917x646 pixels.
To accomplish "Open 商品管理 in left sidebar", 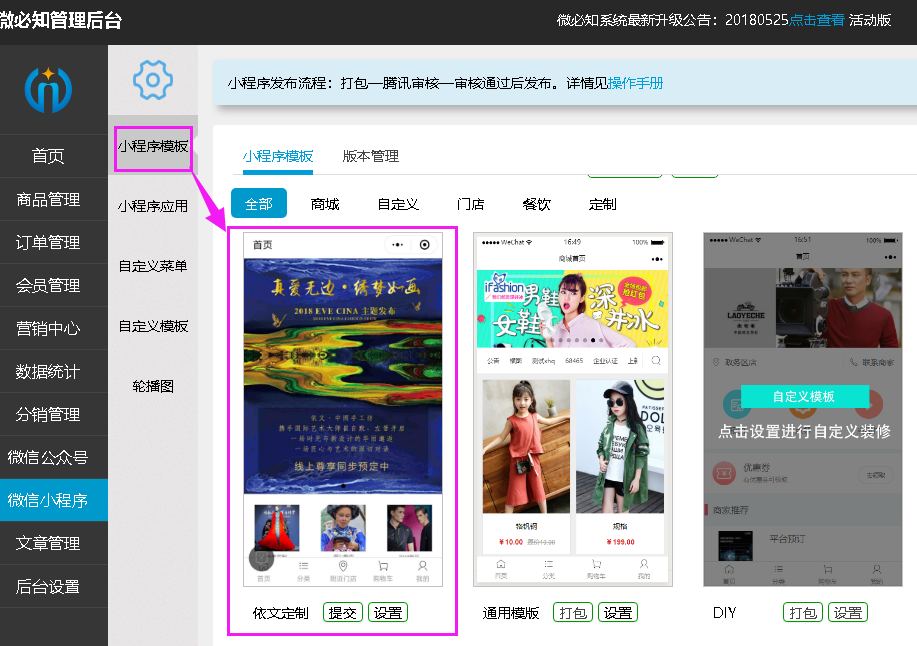I will click(48, 199).
